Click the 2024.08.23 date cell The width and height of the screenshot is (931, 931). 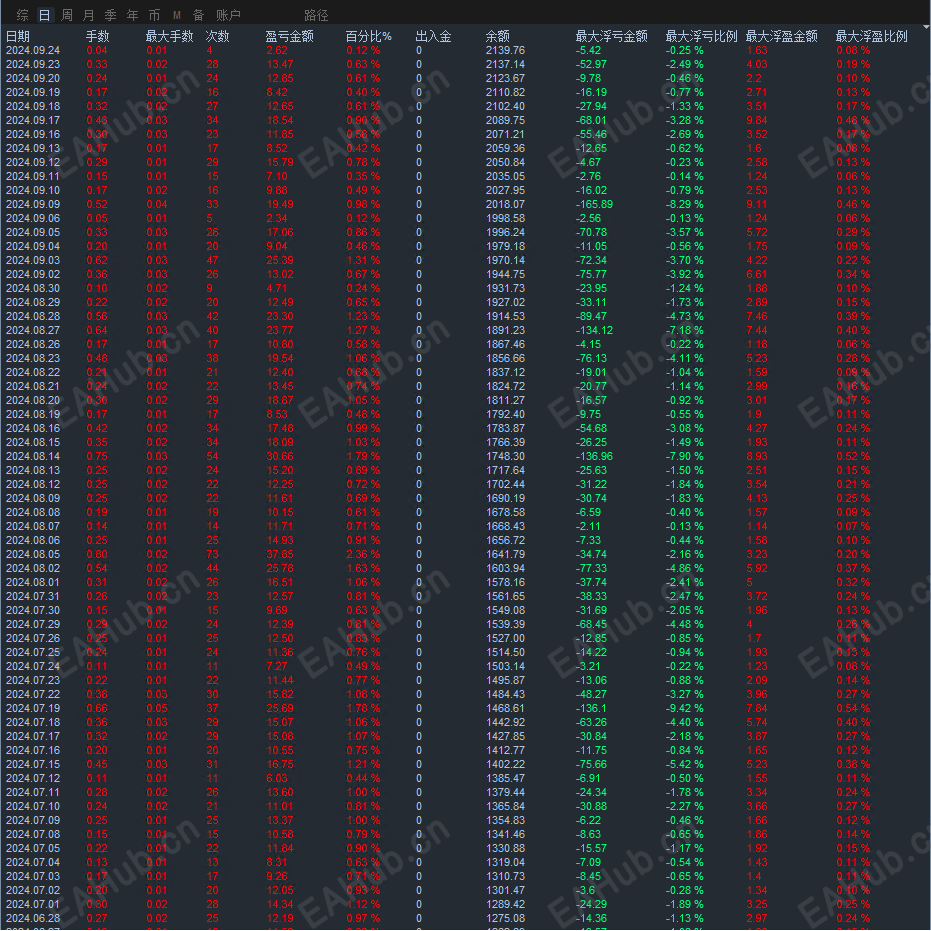click(x=33, y=358)
